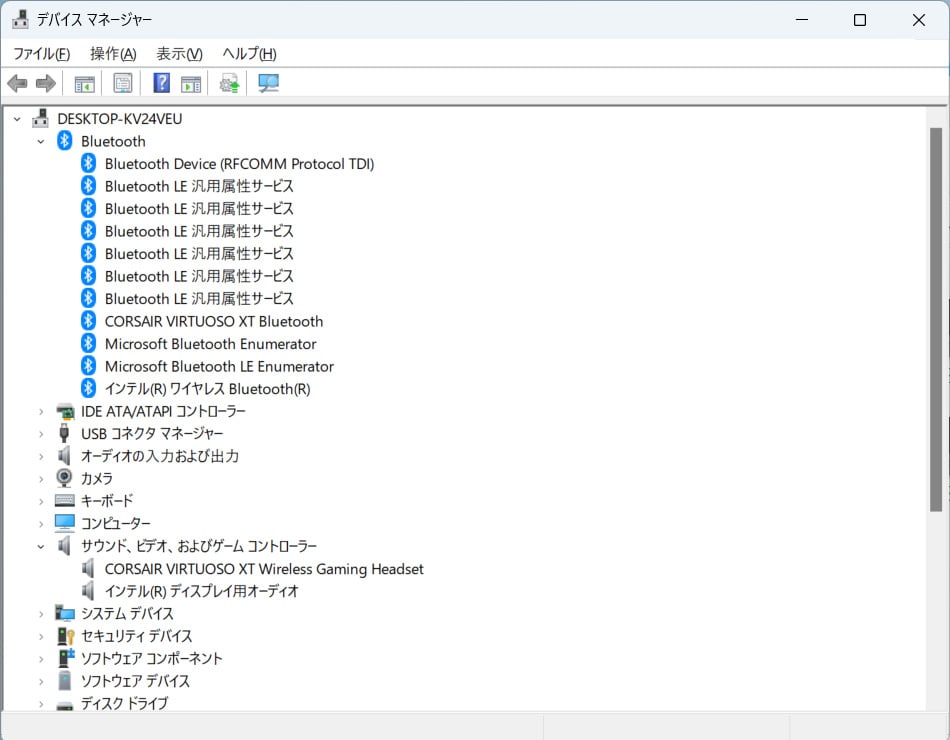950x740 pixels.
Task: Click the ソフトウェア コンポーネント icon
Action: 66,658
